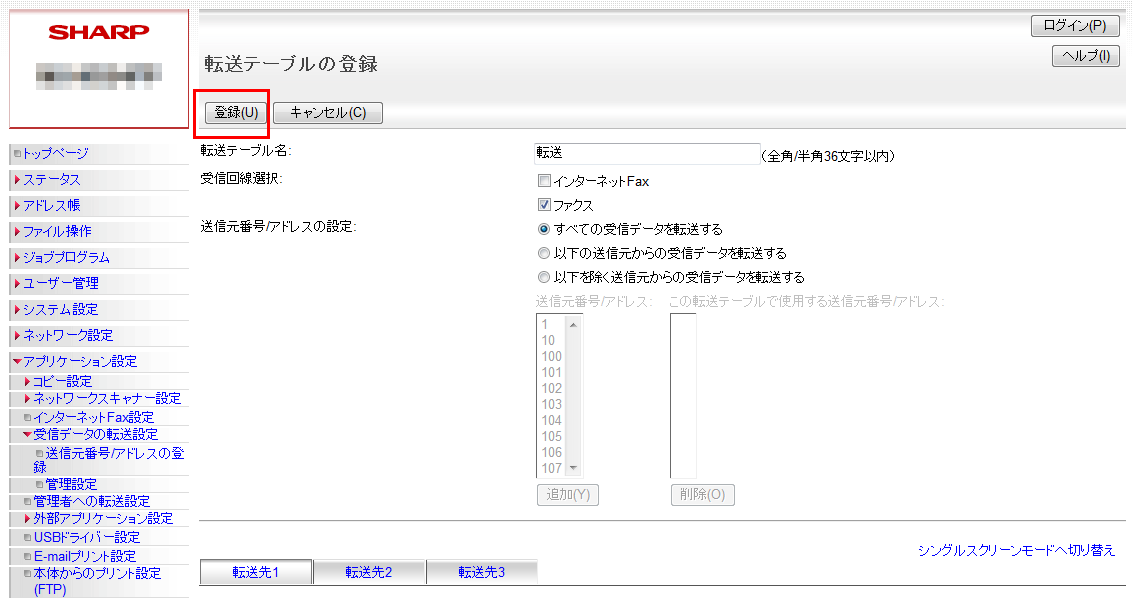This screenshot has width=1132, height=600.
Task: Uncheck the ファクス checkbox
Action: pyautogui.click(x=544, y=205)
